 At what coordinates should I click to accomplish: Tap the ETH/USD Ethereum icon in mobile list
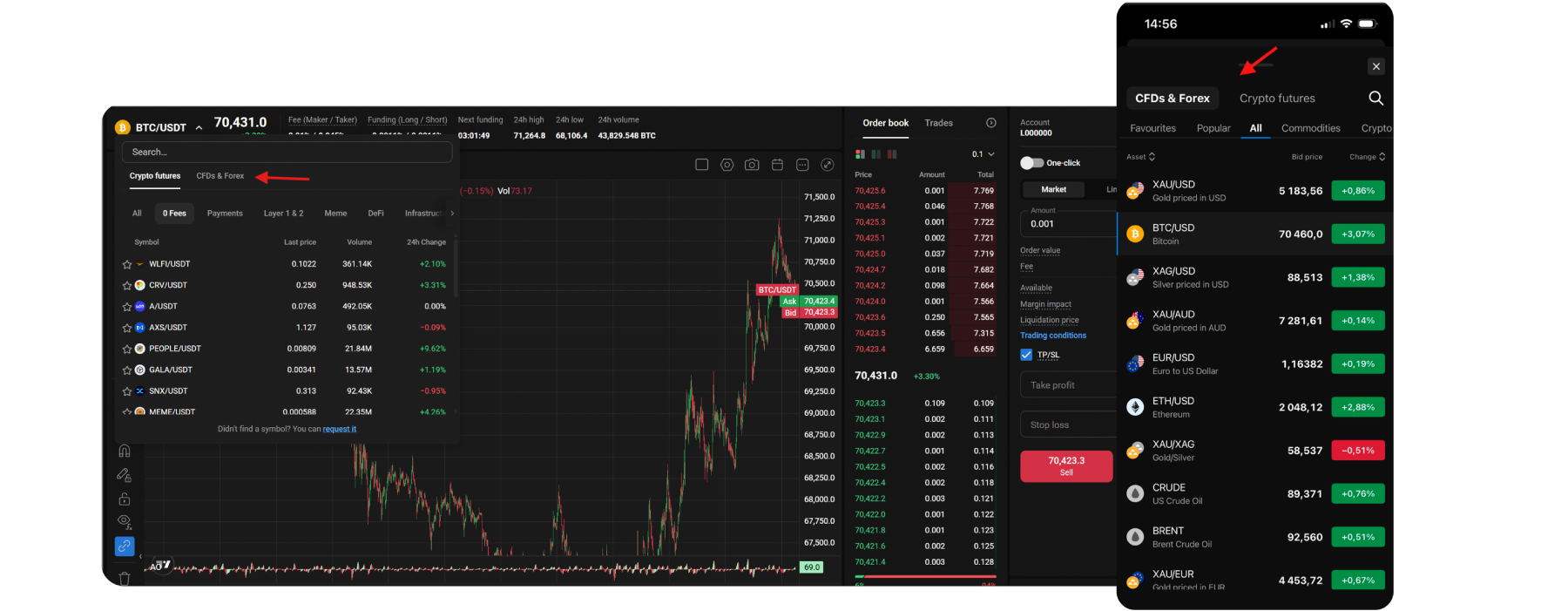coord(1135,407)
